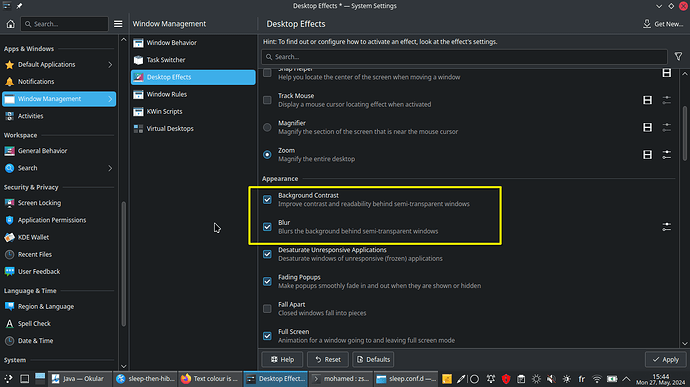This screenshot has width=690, height=387.
Task: Select the Magnifier radio button
Action: (x=267, y=128)
